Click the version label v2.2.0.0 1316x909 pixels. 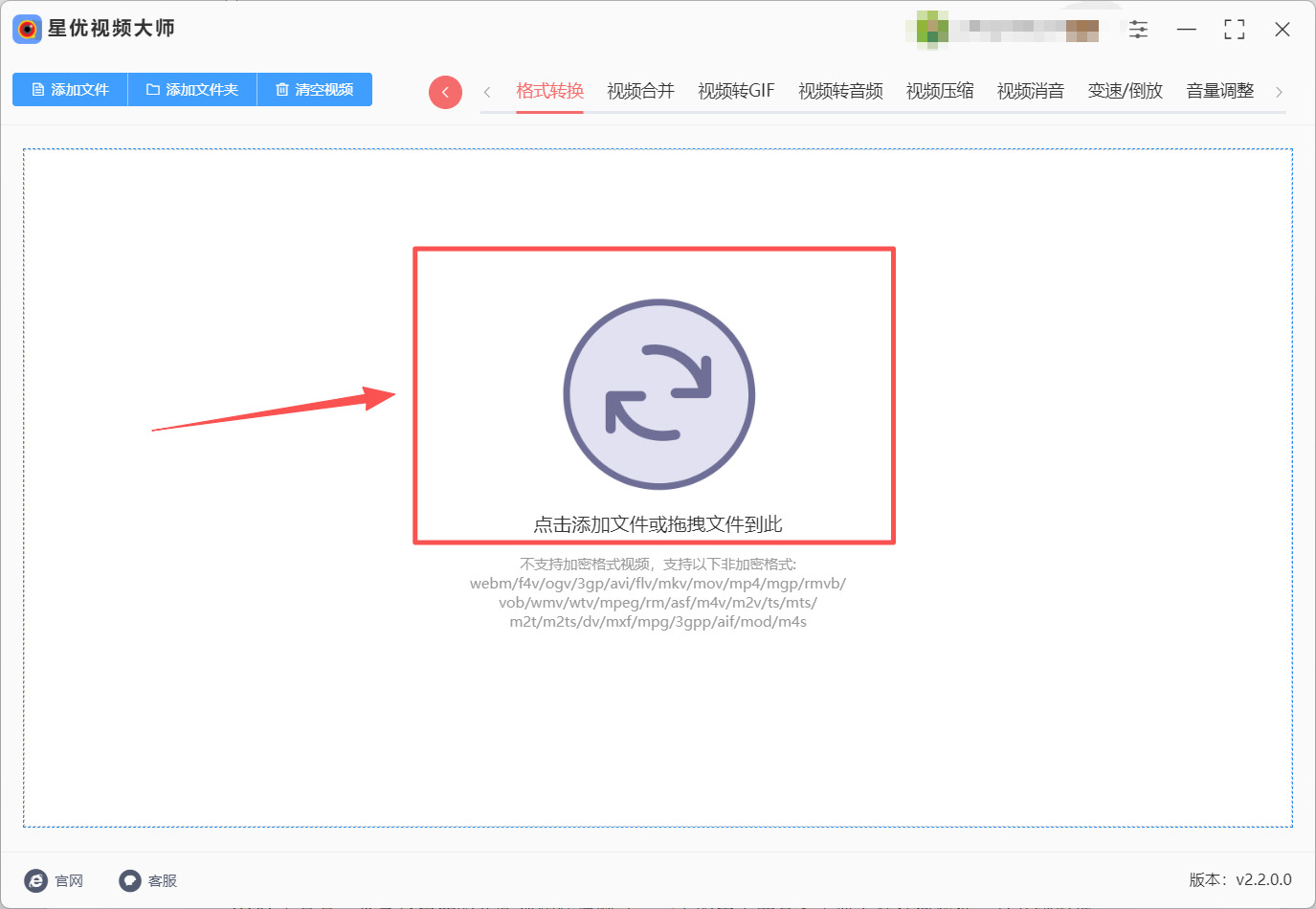(x=1240, y=879)
